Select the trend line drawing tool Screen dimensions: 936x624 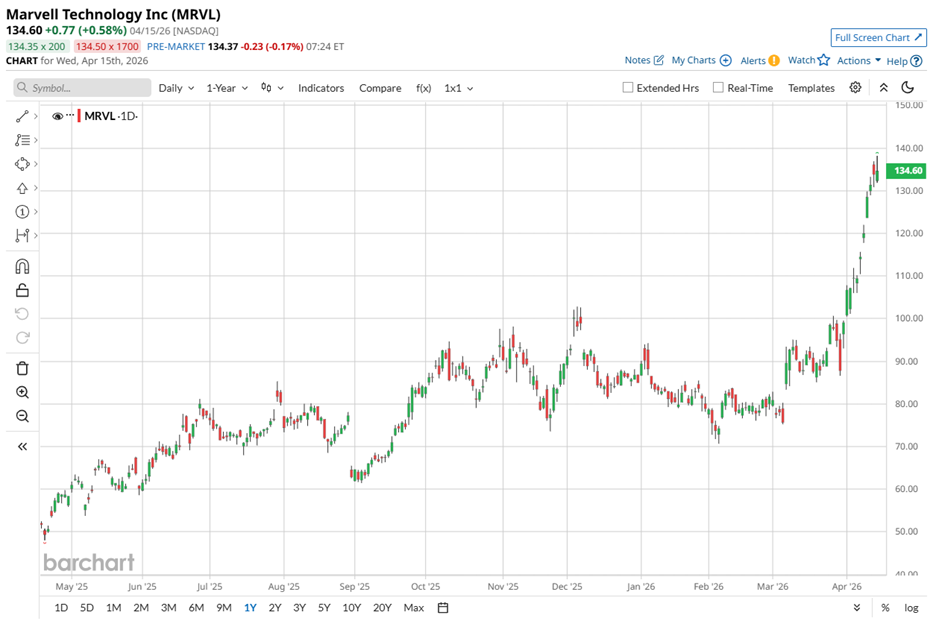[x=22, y=116]
